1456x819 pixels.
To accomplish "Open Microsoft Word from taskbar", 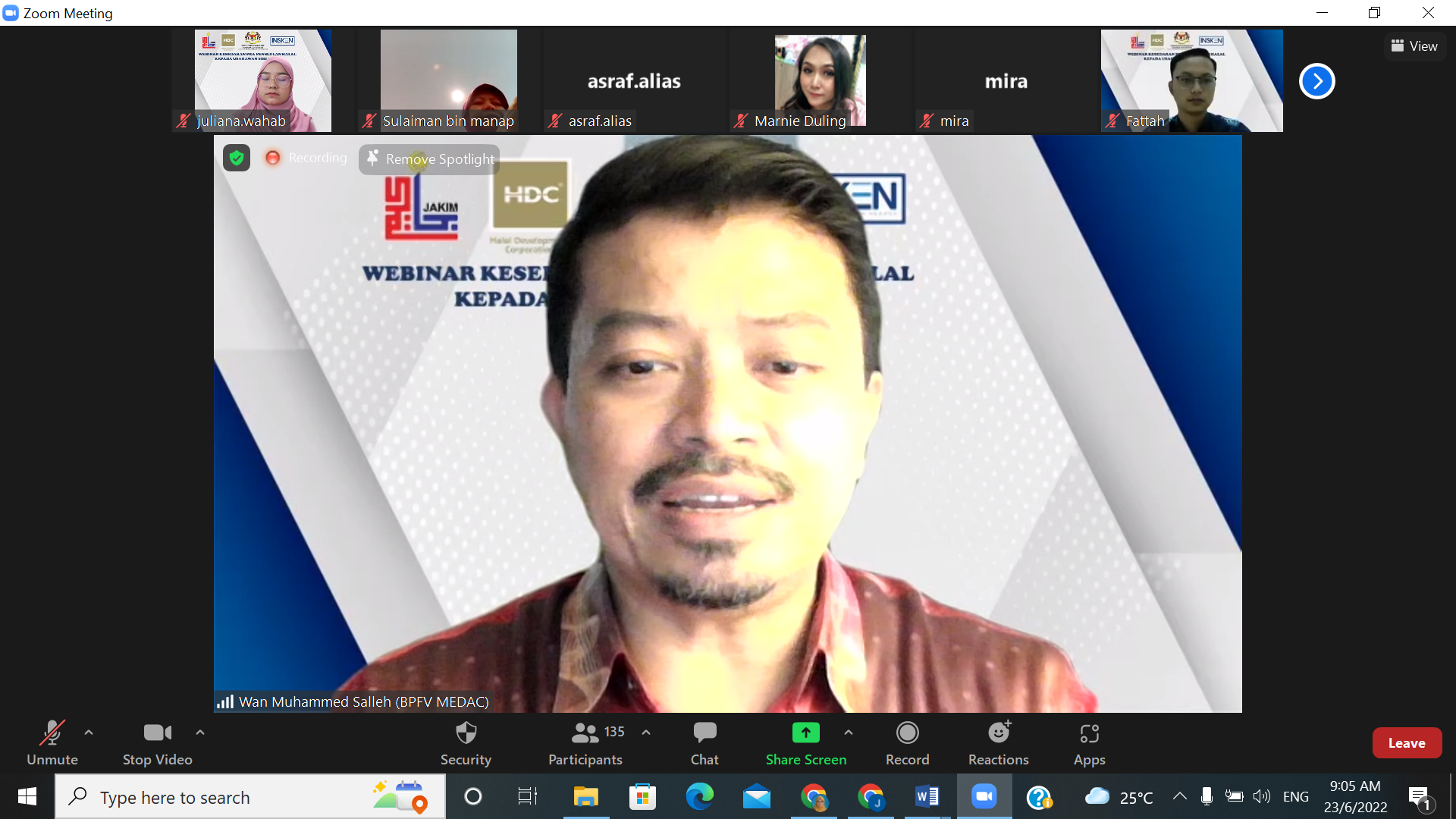I will (x=927, y=797).
